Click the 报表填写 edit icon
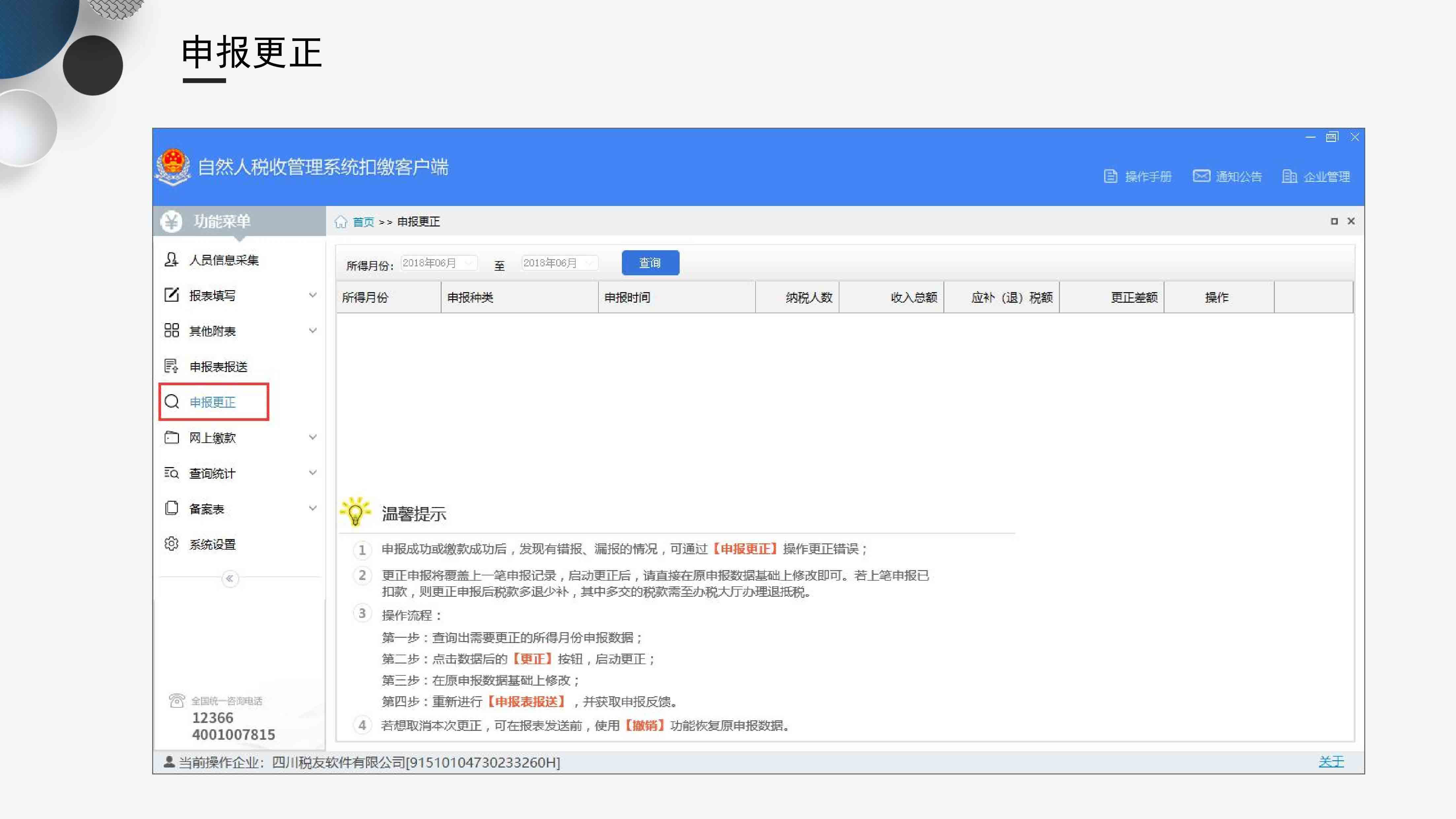Screen dimensions: 1456x819 [171, 295]
